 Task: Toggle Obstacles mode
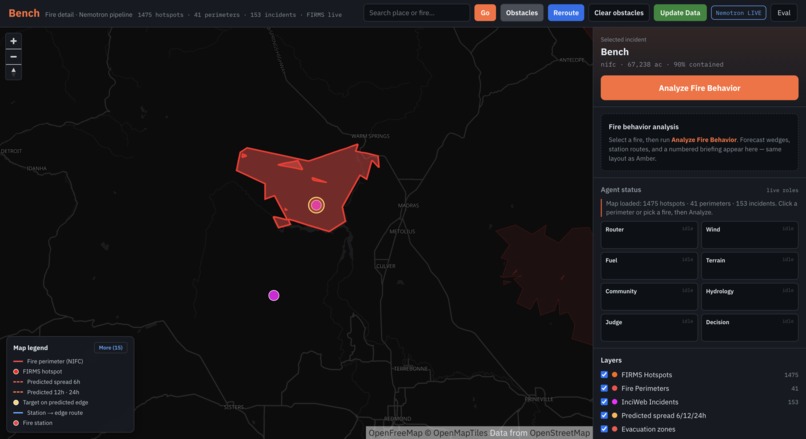(x=522, y=13)
